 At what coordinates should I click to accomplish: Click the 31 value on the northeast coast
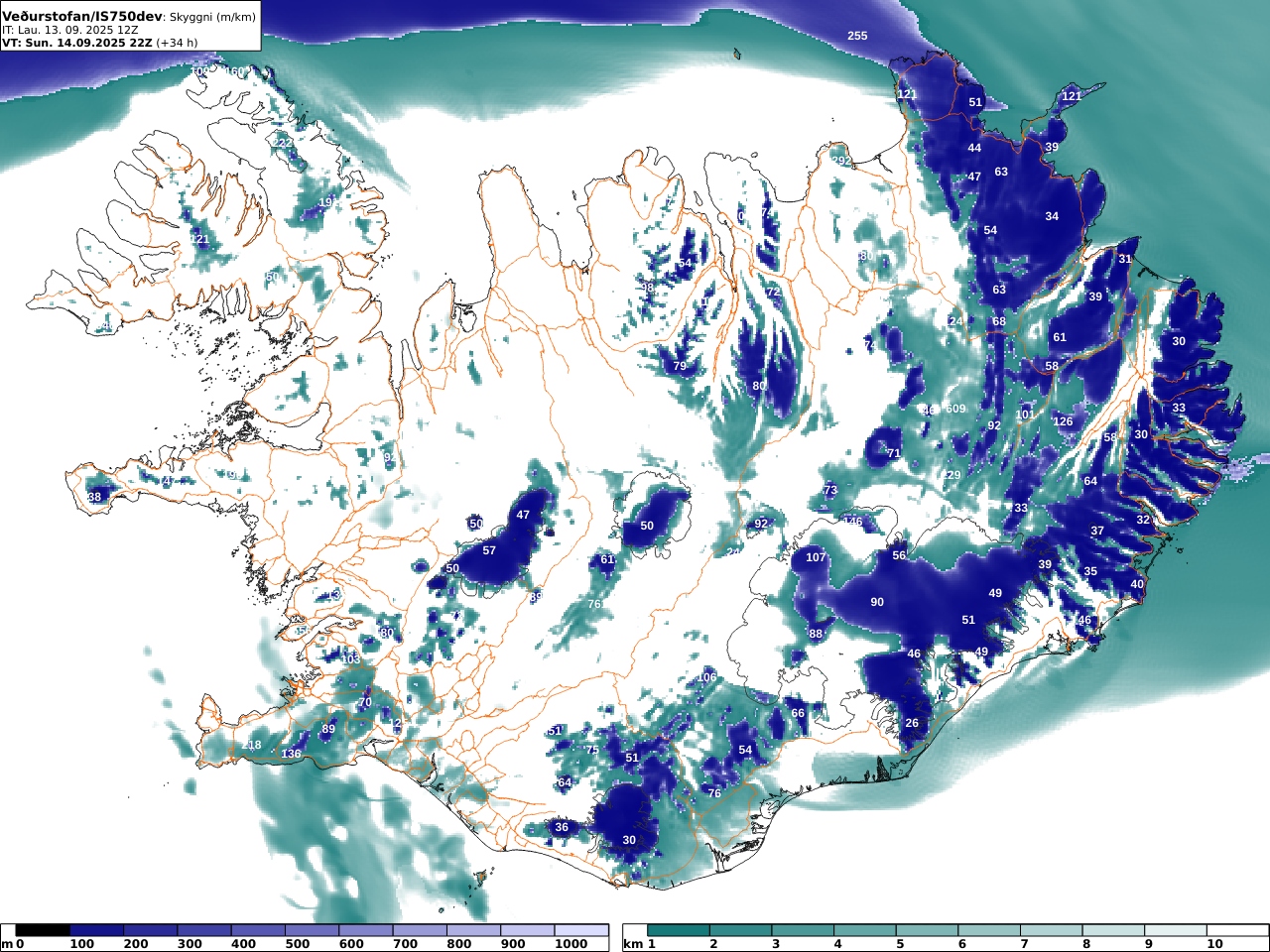1125,259
